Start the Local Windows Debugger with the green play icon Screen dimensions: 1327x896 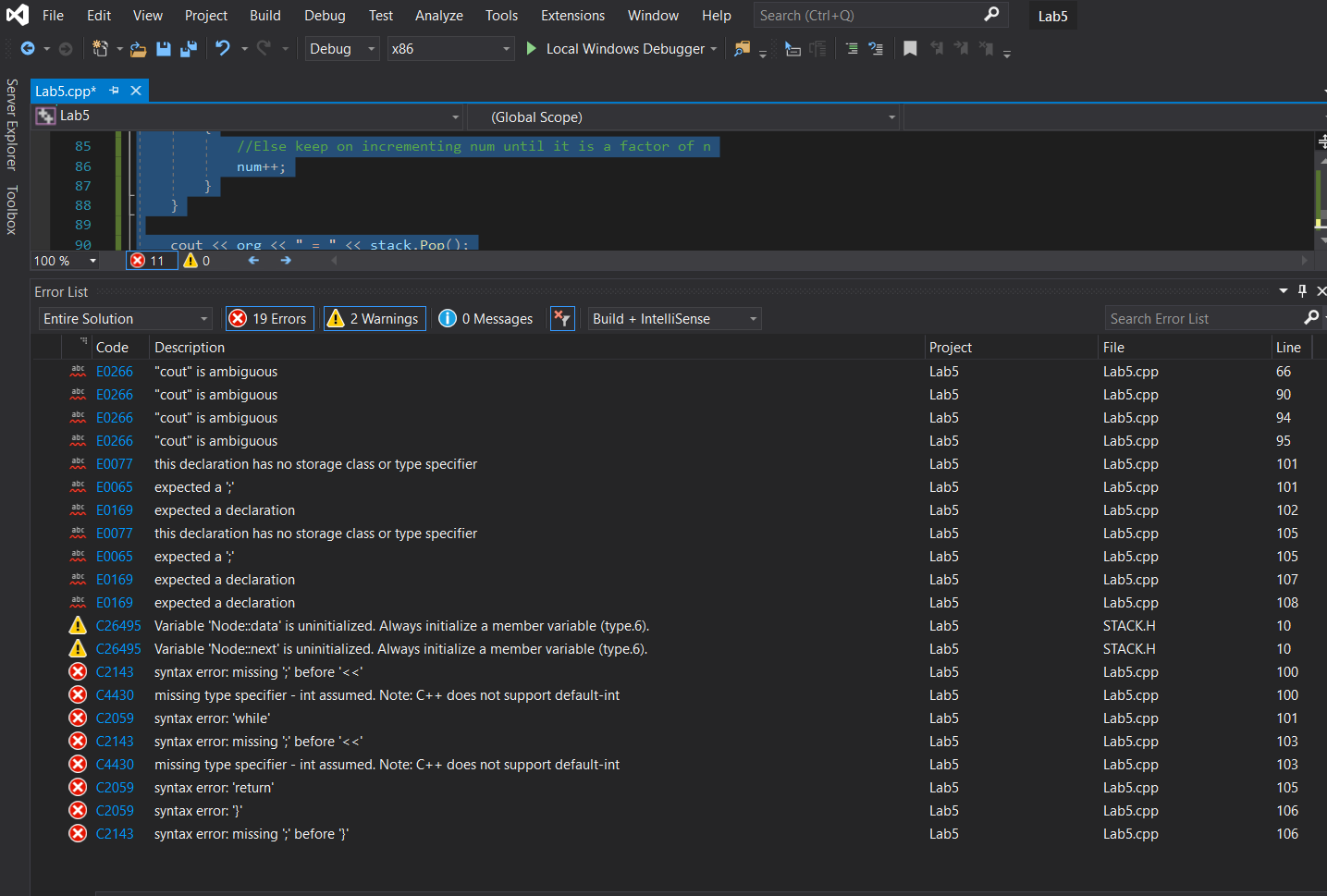[531, 48]
